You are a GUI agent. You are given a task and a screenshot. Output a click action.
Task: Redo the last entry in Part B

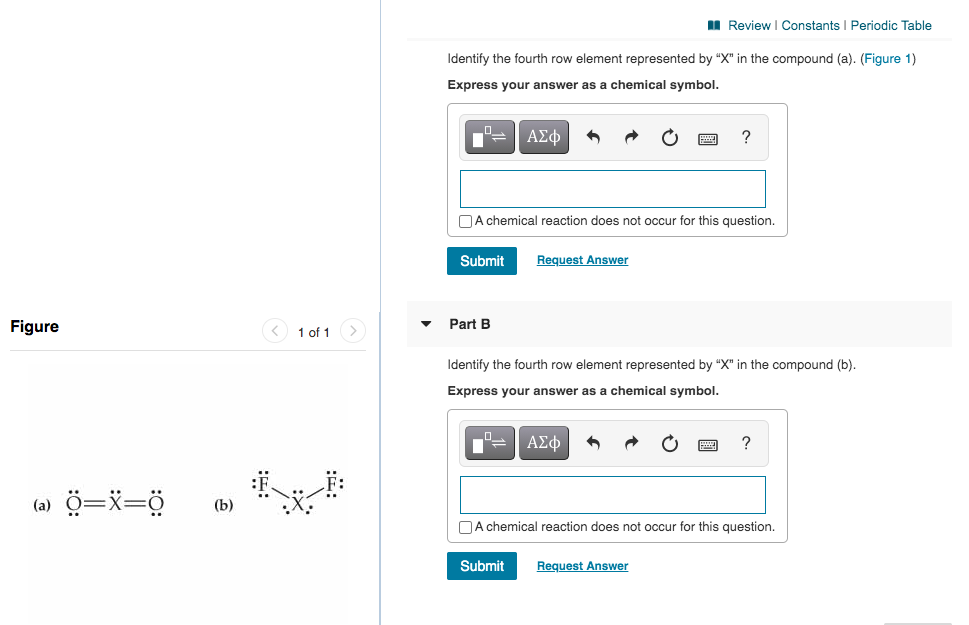pyautogui.click(x=629, y=443)
